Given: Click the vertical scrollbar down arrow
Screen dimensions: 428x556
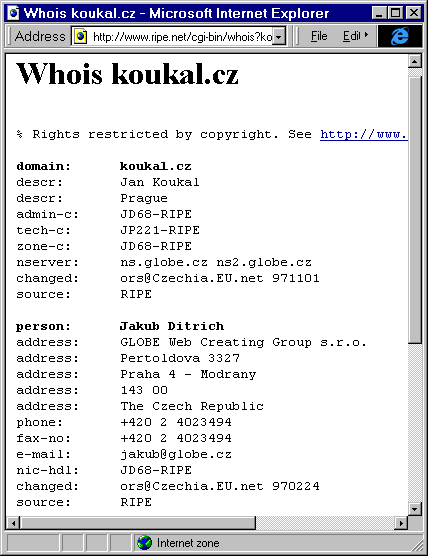Looking at the screenshot, I should (415, 509).
